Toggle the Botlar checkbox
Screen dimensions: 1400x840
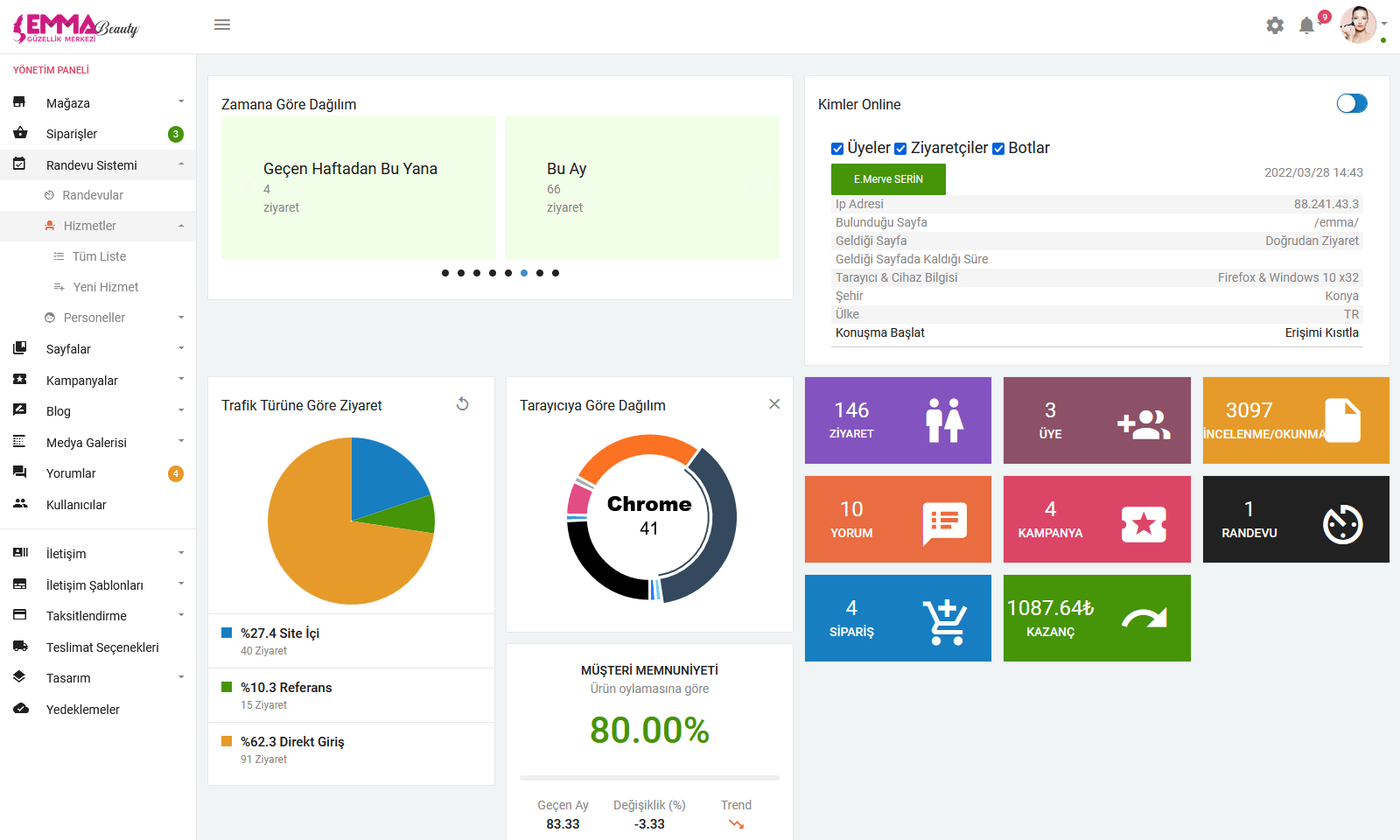pos(998,149)
